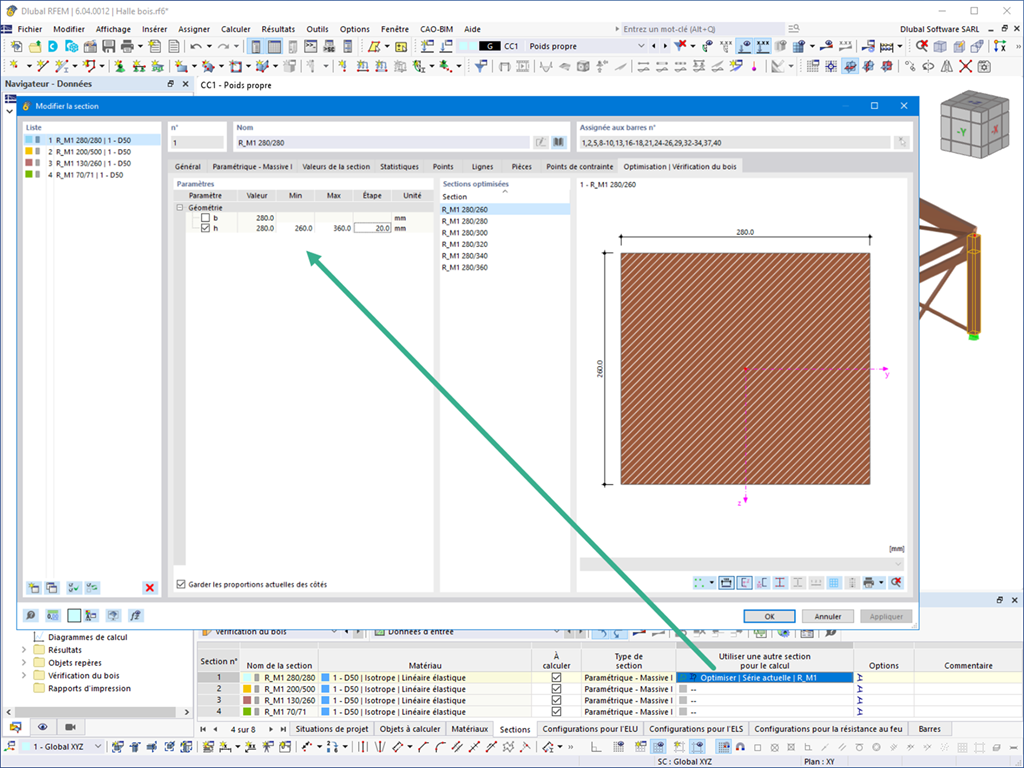Open a model with the folder icon
Viewport: 1024px width, 768px height.
pyautogui.click(x=35, y=46)
